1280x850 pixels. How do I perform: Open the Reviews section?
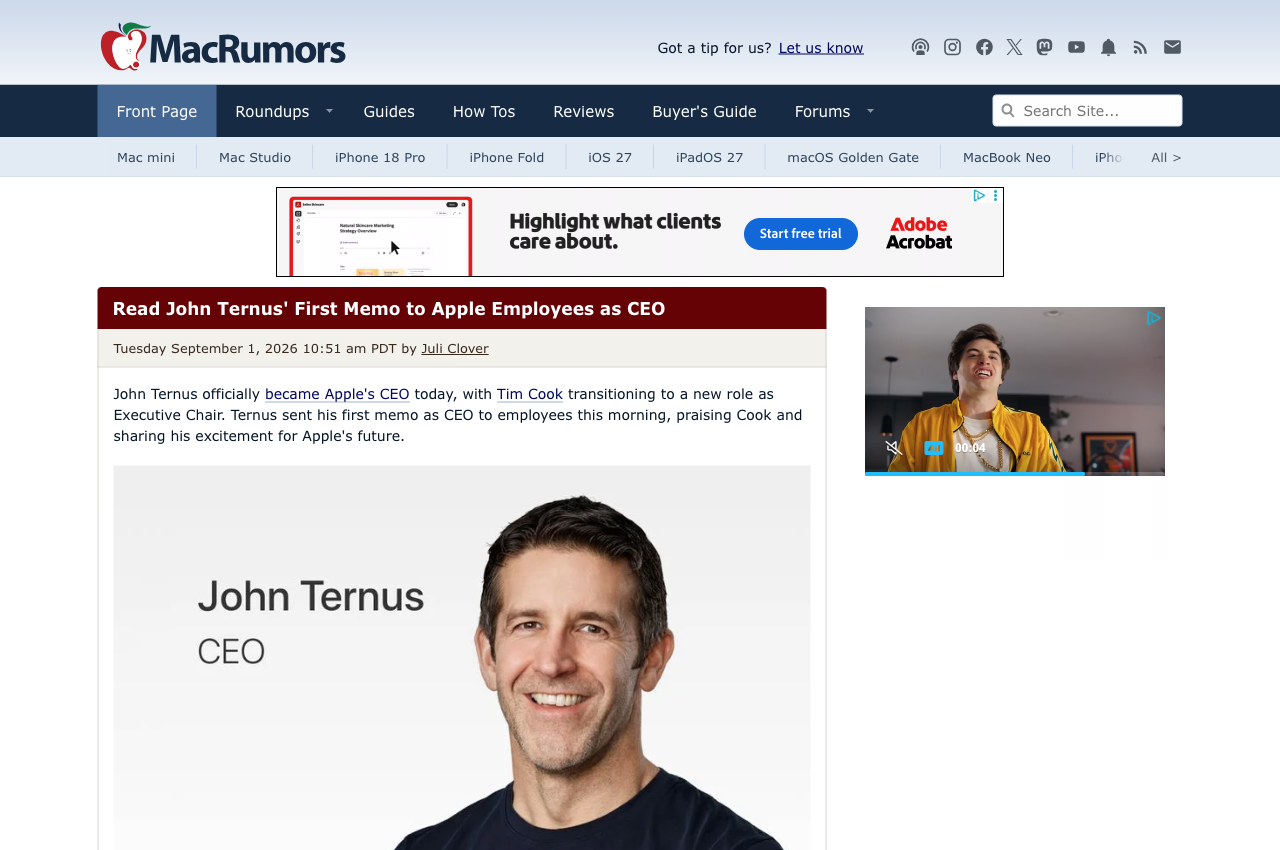pyautogui.click(x=584, y=111)
